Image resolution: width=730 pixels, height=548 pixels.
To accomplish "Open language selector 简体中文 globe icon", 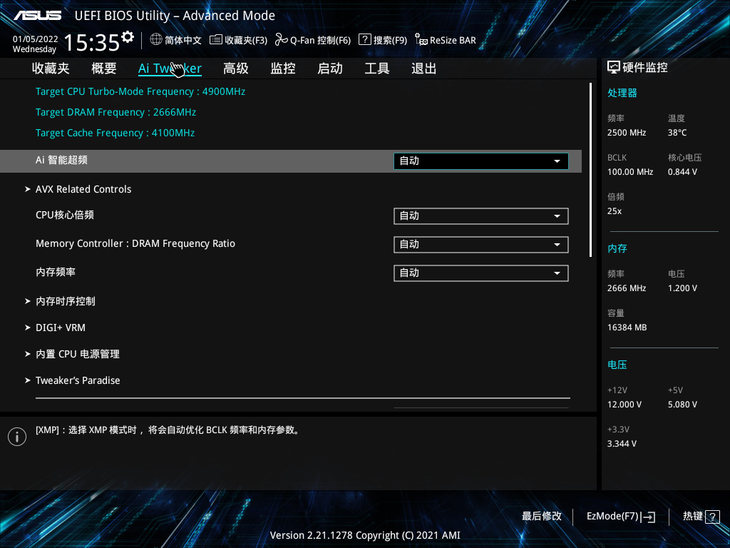I will (x=156, y=40).
